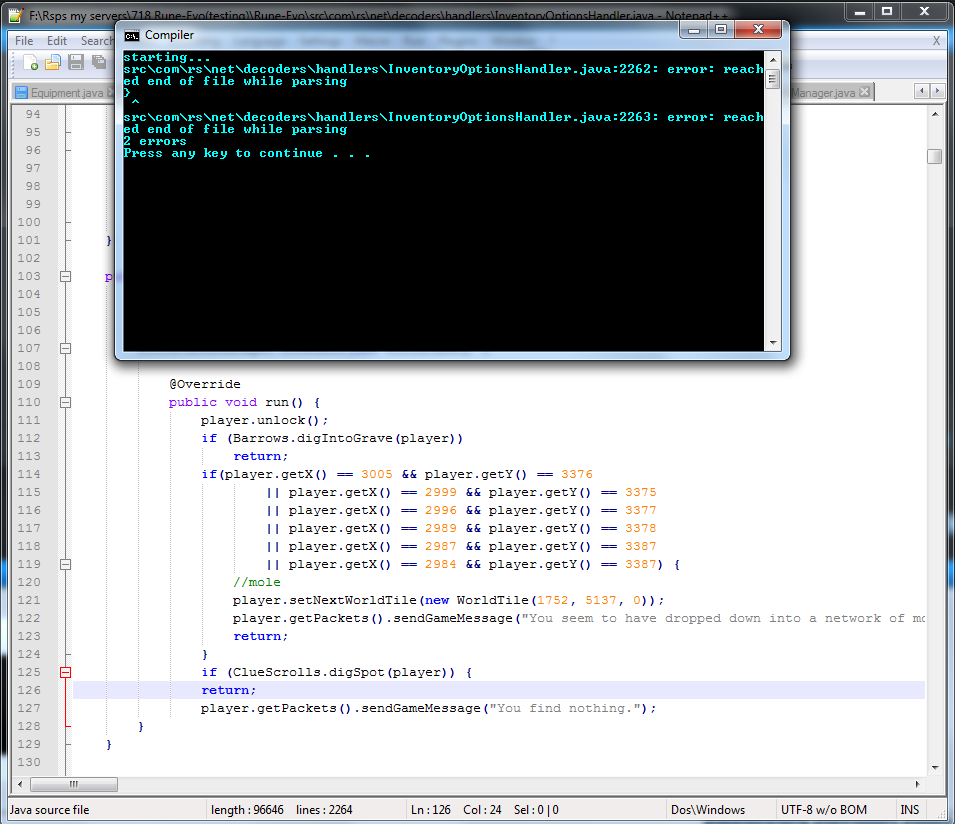
Task: Click the Compiler console scroll-down arrow
Action: click(773, 343)
